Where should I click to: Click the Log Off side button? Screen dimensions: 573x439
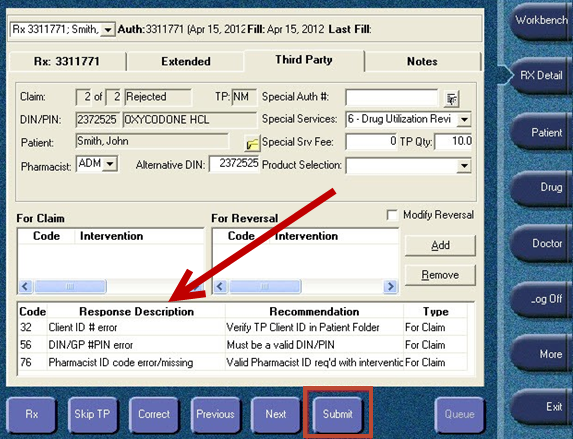540,299
